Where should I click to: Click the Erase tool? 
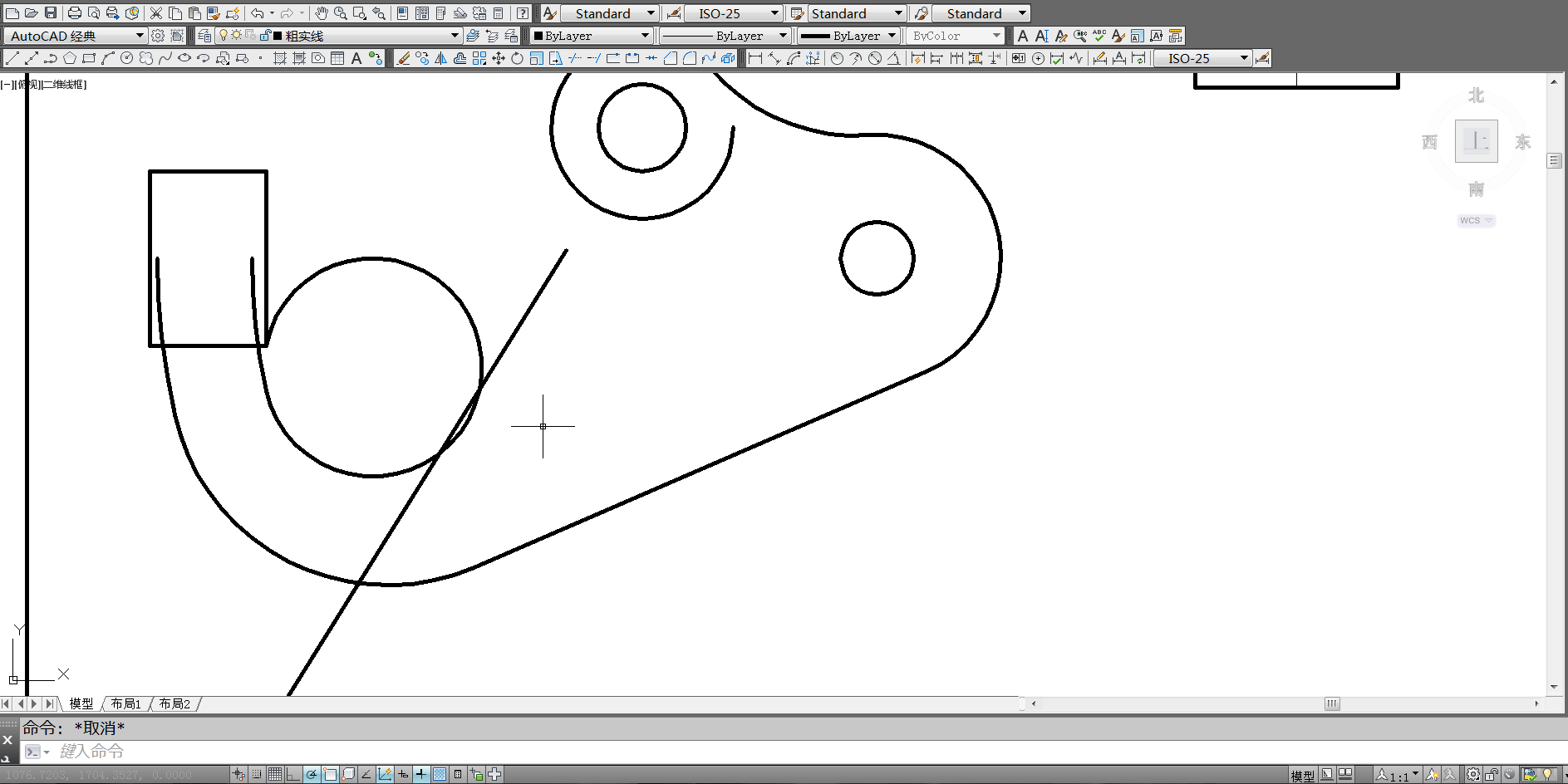404,58
